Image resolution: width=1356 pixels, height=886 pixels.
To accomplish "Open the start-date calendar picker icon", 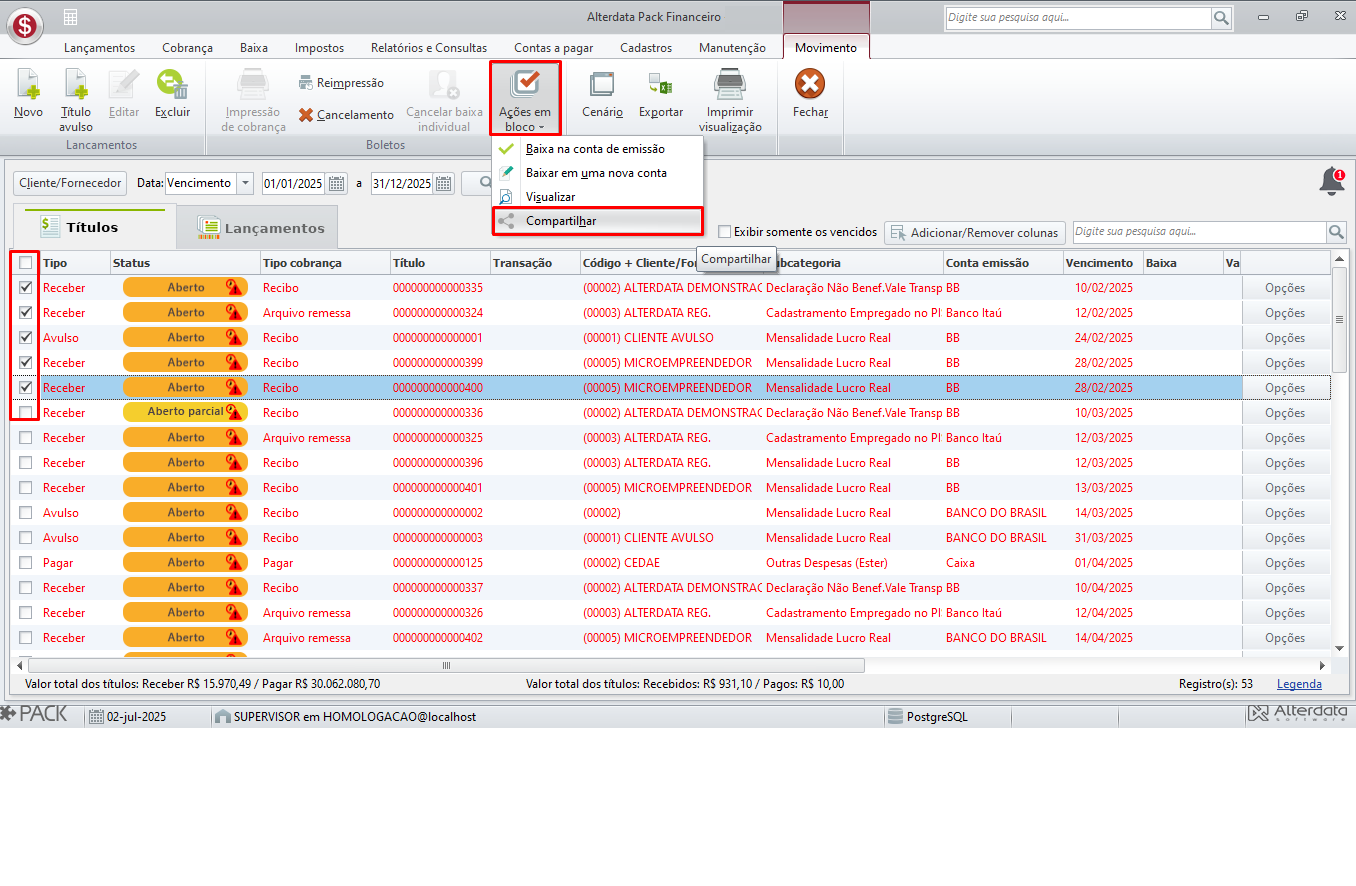I will click(x=336, y=183).
